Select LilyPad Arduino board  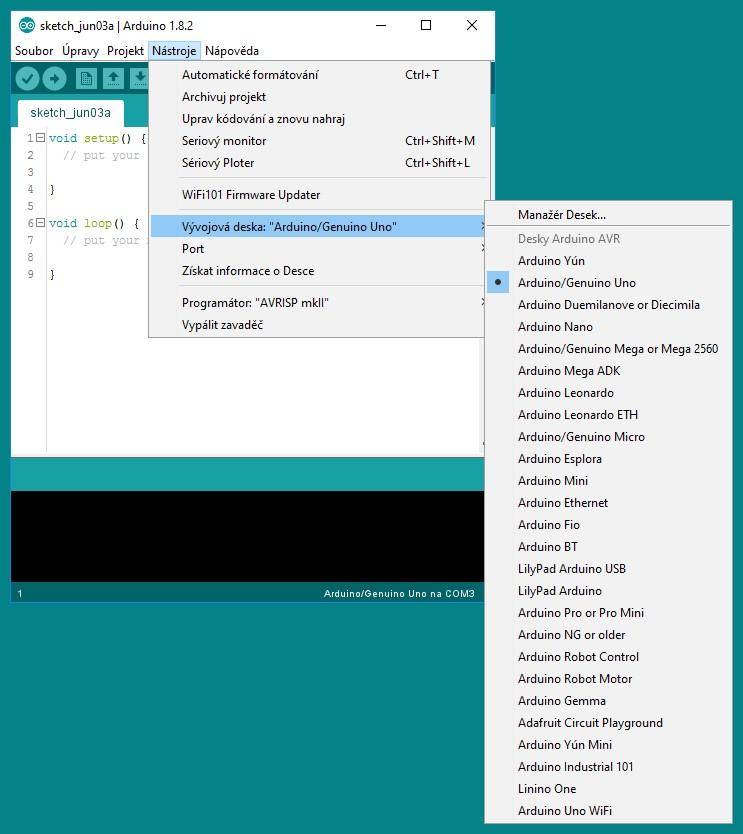tap(608, 591)
